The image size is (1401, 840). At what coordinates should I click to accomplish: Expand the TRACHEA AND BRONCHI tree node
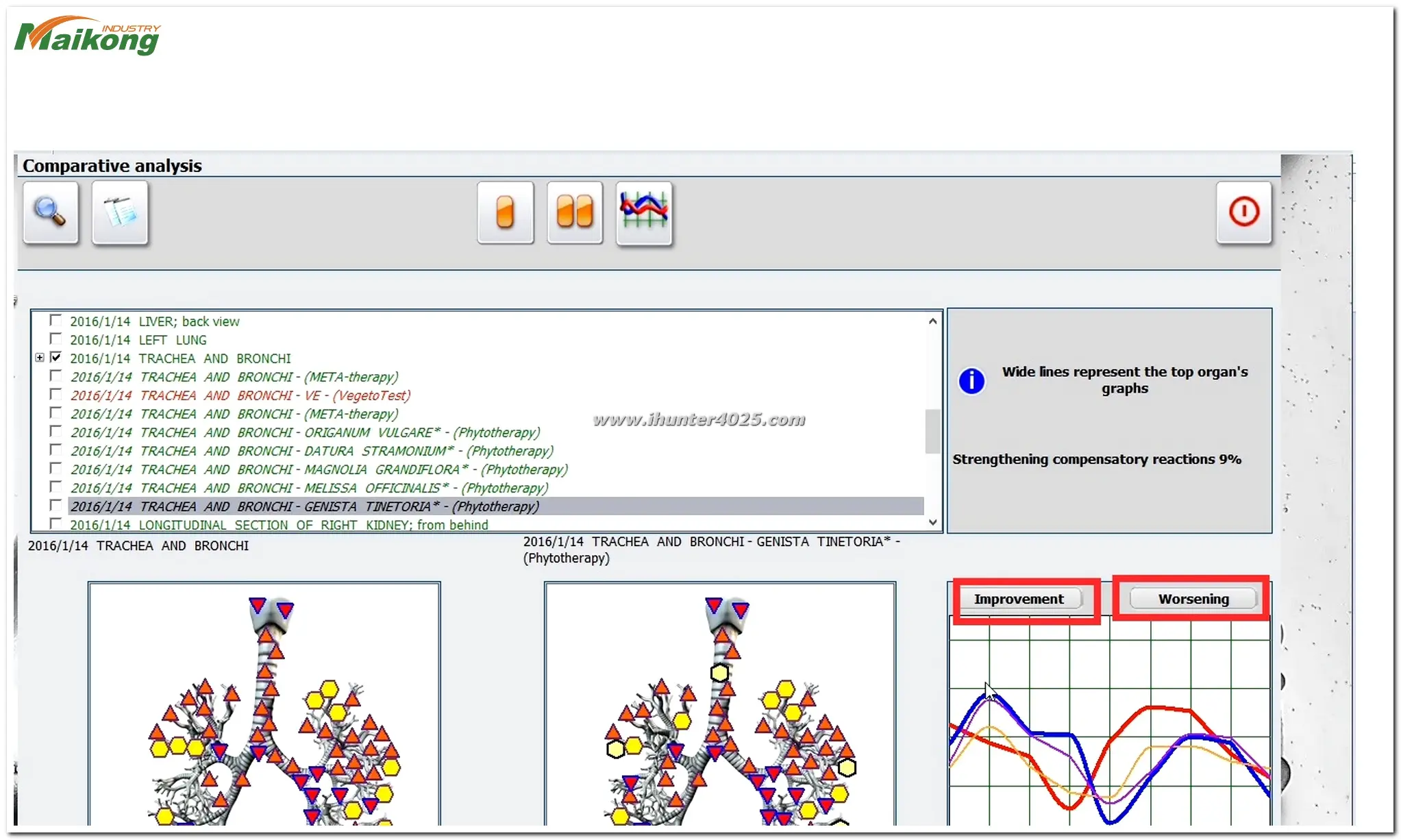[40, 358]
